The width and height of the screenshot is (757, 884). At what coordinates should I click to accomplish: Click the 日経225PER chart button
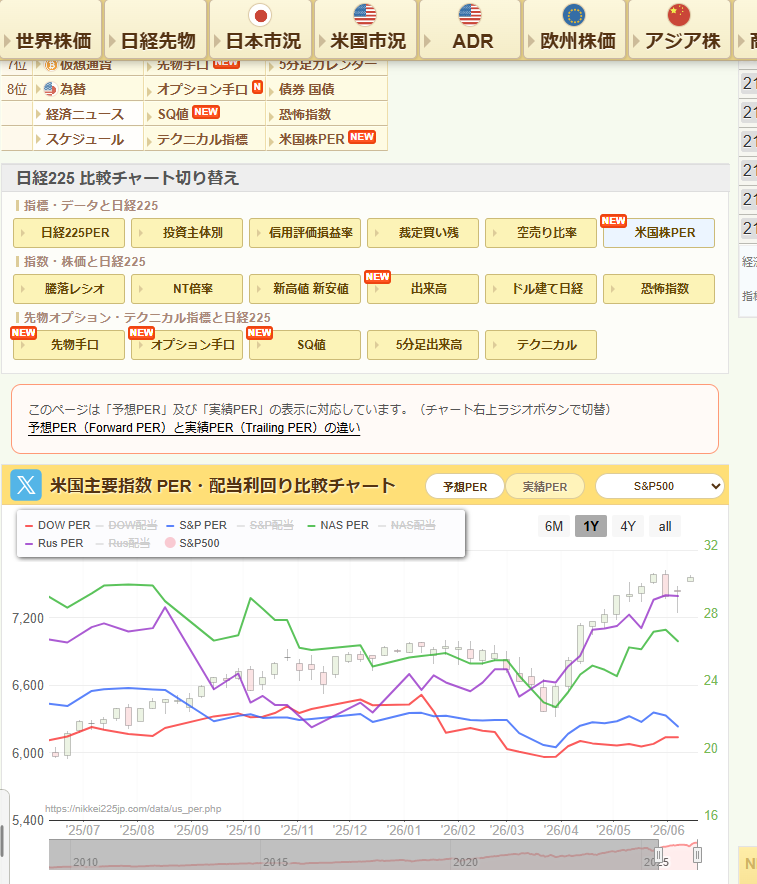tap(69, 233)
